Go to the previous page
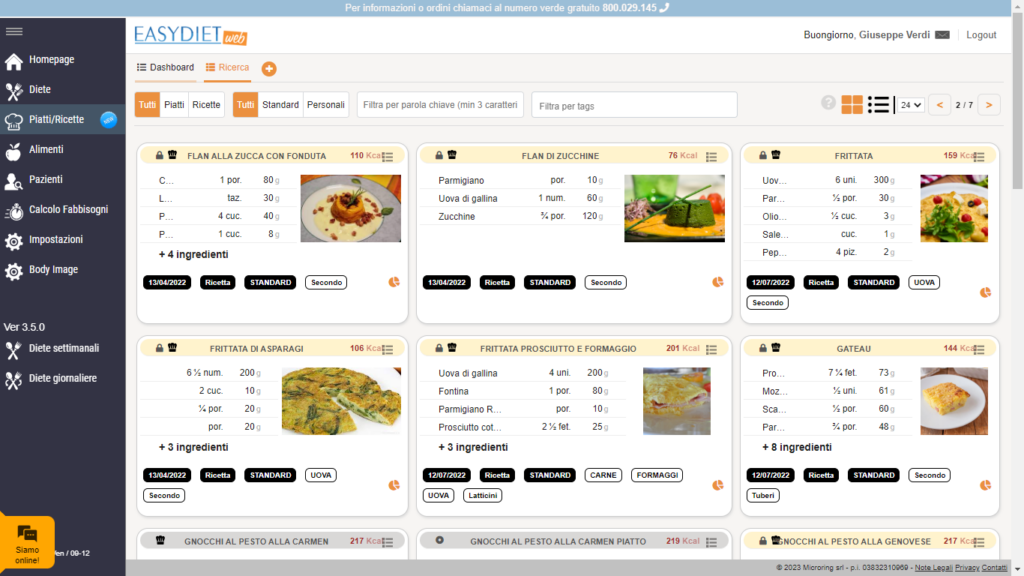Screen dimensions: 1024x576 [x=940, y=104]
